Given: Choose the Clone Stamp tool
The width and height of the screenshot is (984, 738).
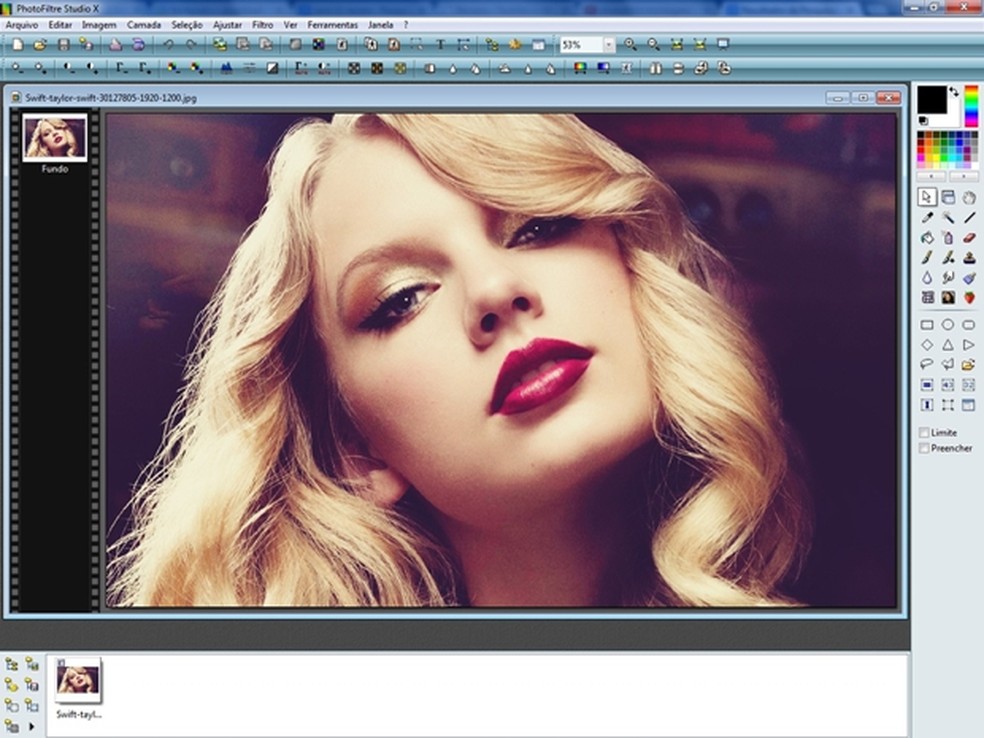Looking at the screenshot, I should [x=969, y=257].
